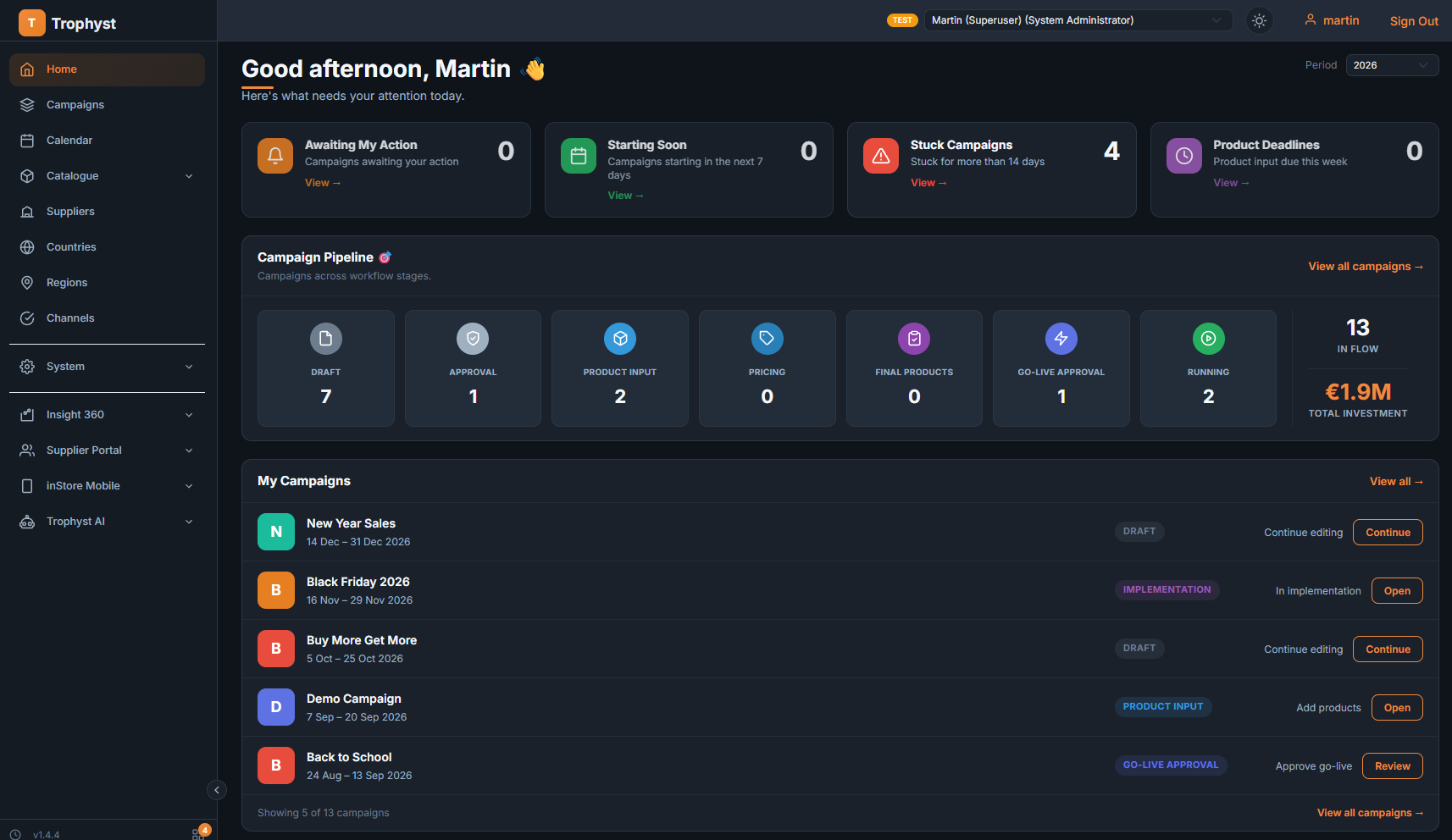Go to Calendar in the sidebar

click(107, 141)
